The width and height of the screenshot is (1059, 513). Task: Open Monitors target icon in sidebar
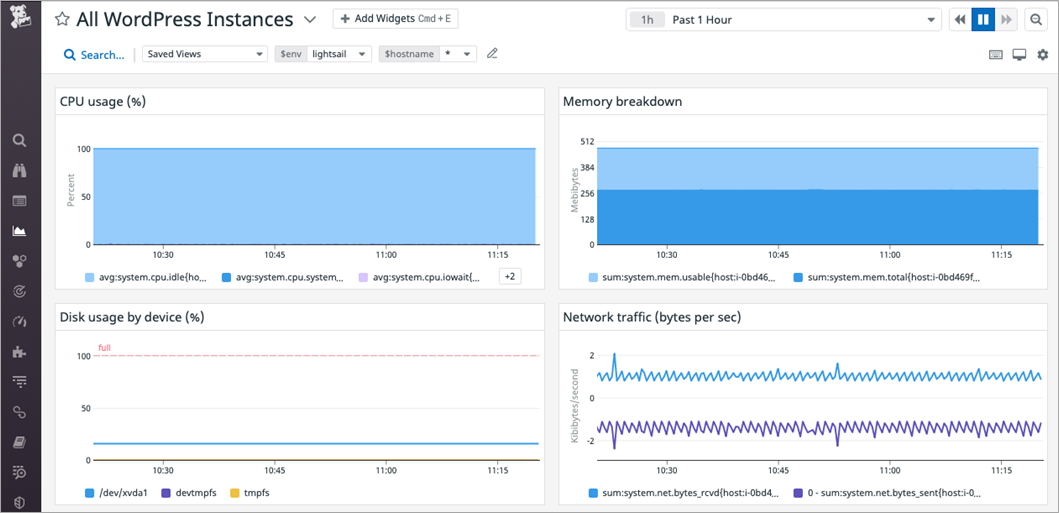(x=20, y=292)
